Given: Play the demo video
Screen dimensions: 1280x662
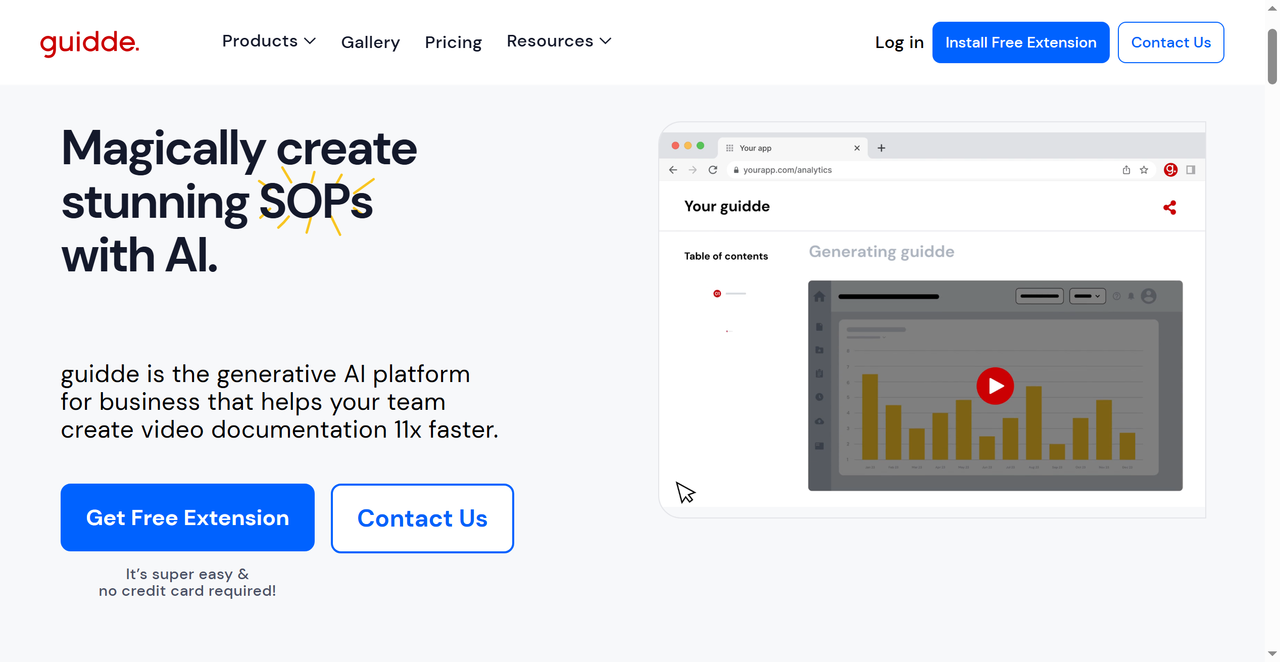Looking at the screenshot, I should tap(995, 385).
